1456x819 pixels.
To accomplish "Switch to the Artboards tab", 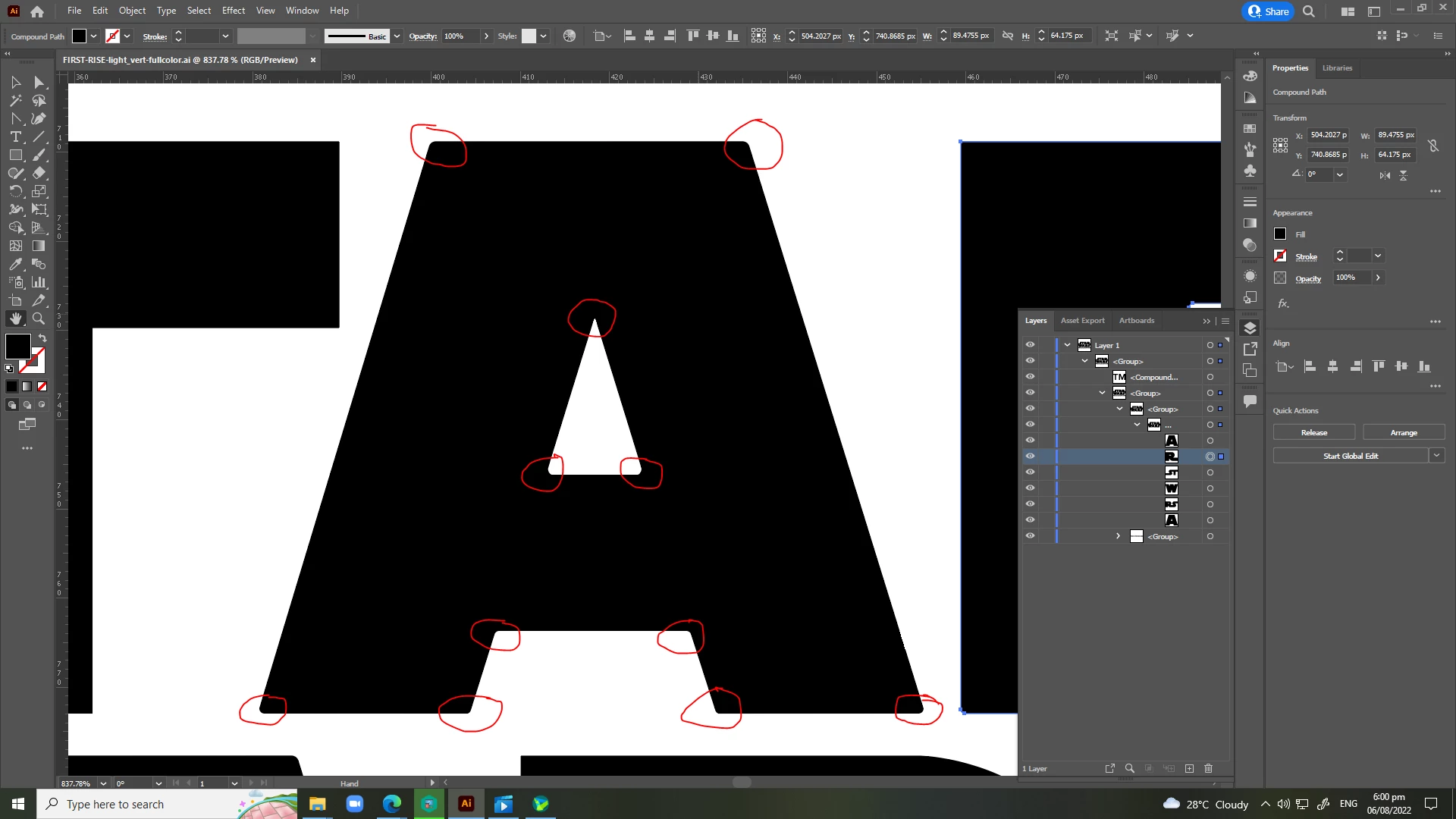I will (x=1136, y=321).
